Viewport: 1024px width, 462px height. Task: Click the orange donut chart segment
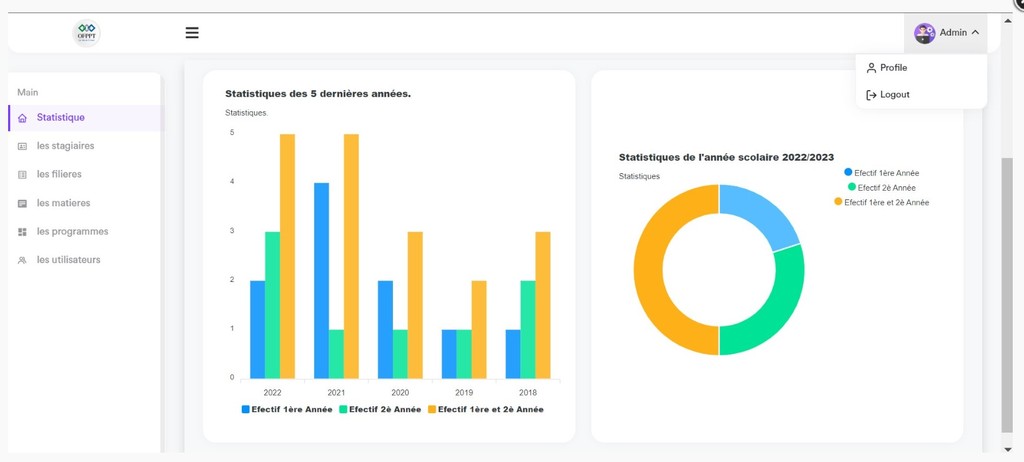tap(648, 270)
